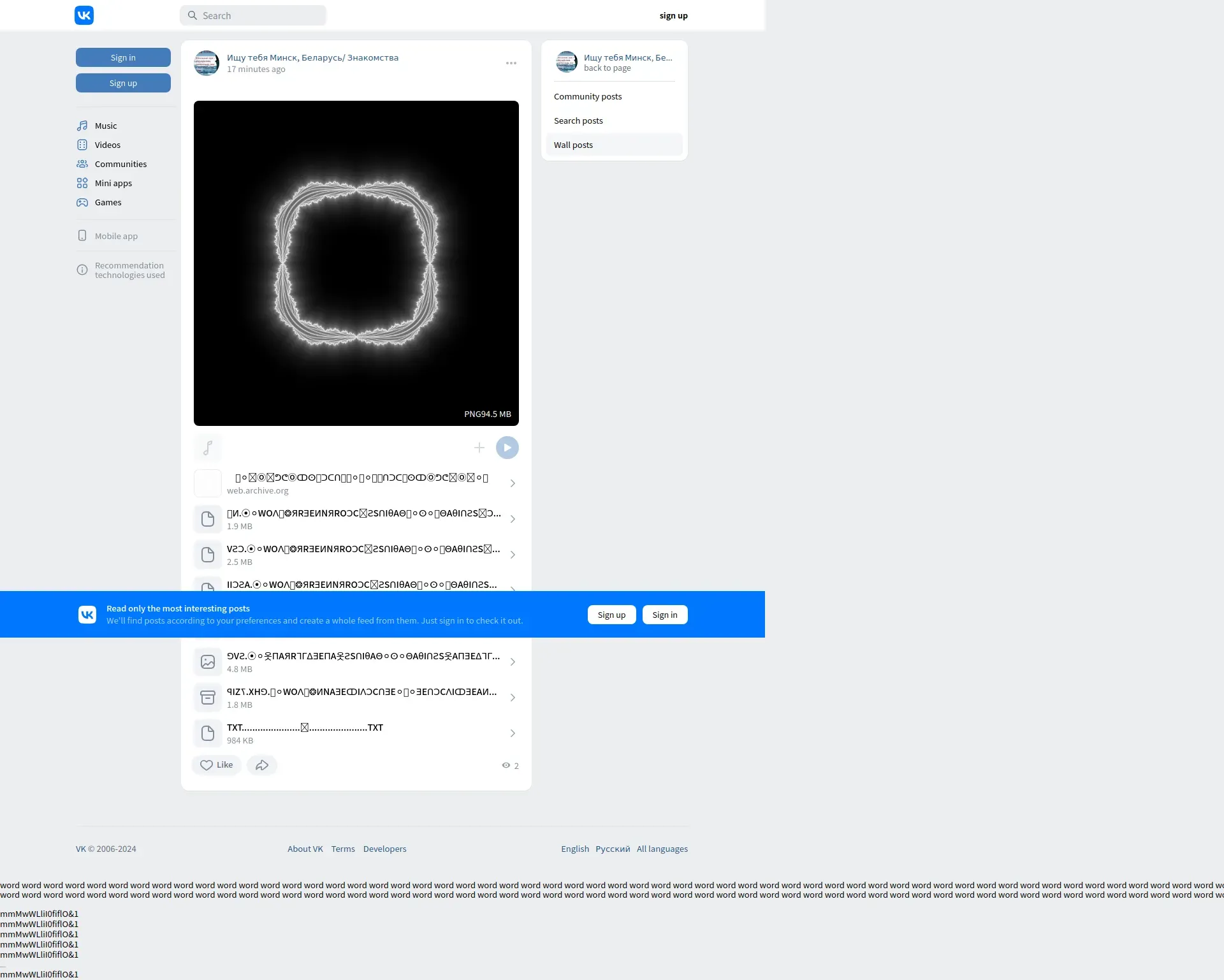Click the share arrow icon under post
This screenshot has height=980, width=1224.
(262, 766)
